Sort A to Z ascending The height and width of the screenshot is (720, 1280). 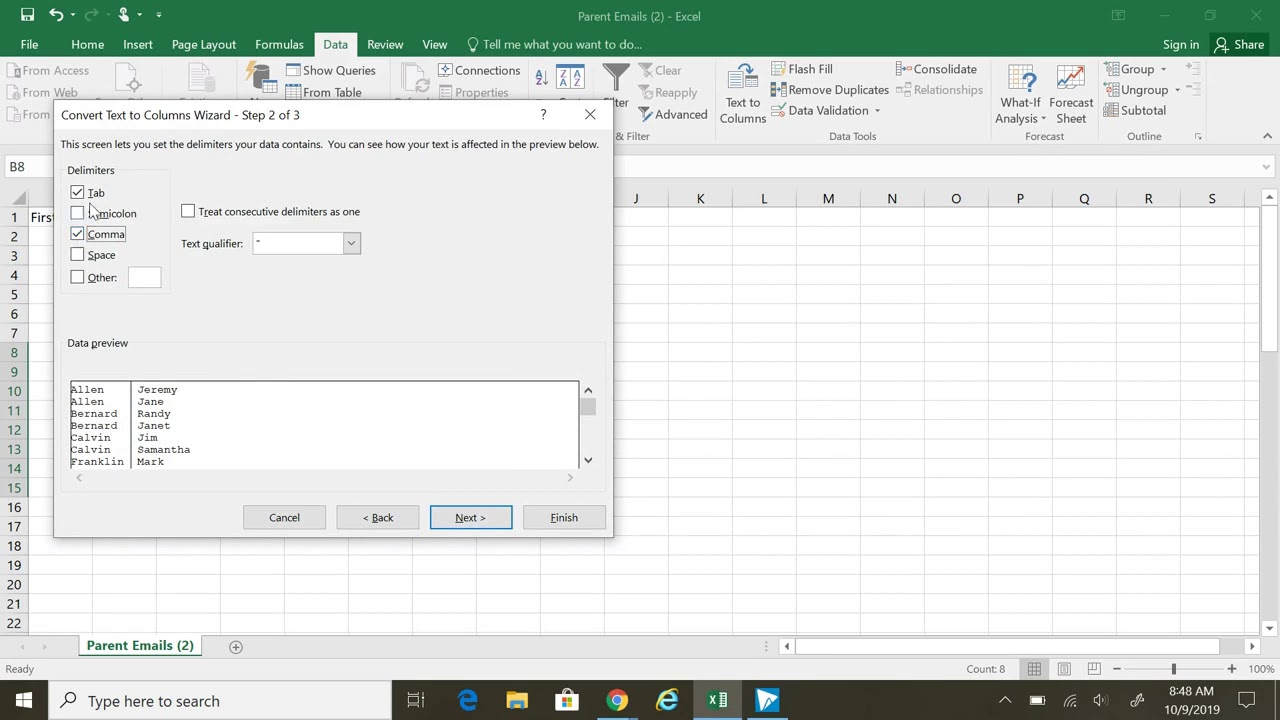[541, 77]
